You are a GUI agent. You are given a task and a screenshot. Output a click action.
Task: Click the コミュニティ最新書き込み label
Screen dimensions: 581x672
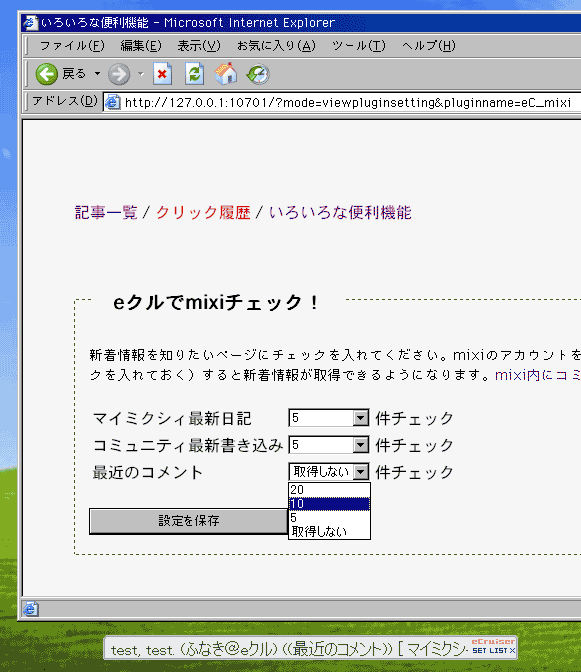pos(188,445)
